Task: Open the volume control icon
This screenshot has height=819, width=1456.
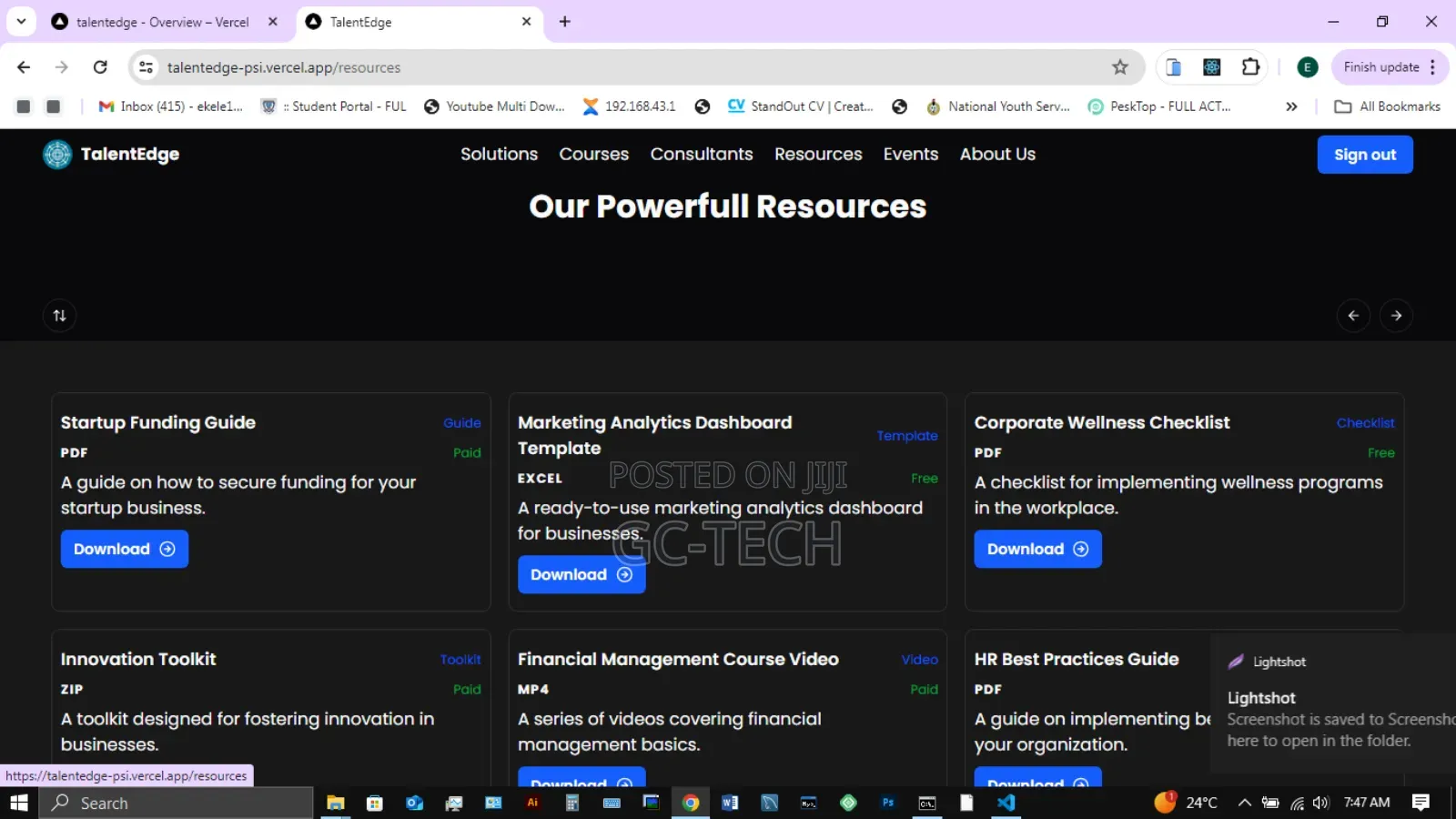Action: (1321, 803)
